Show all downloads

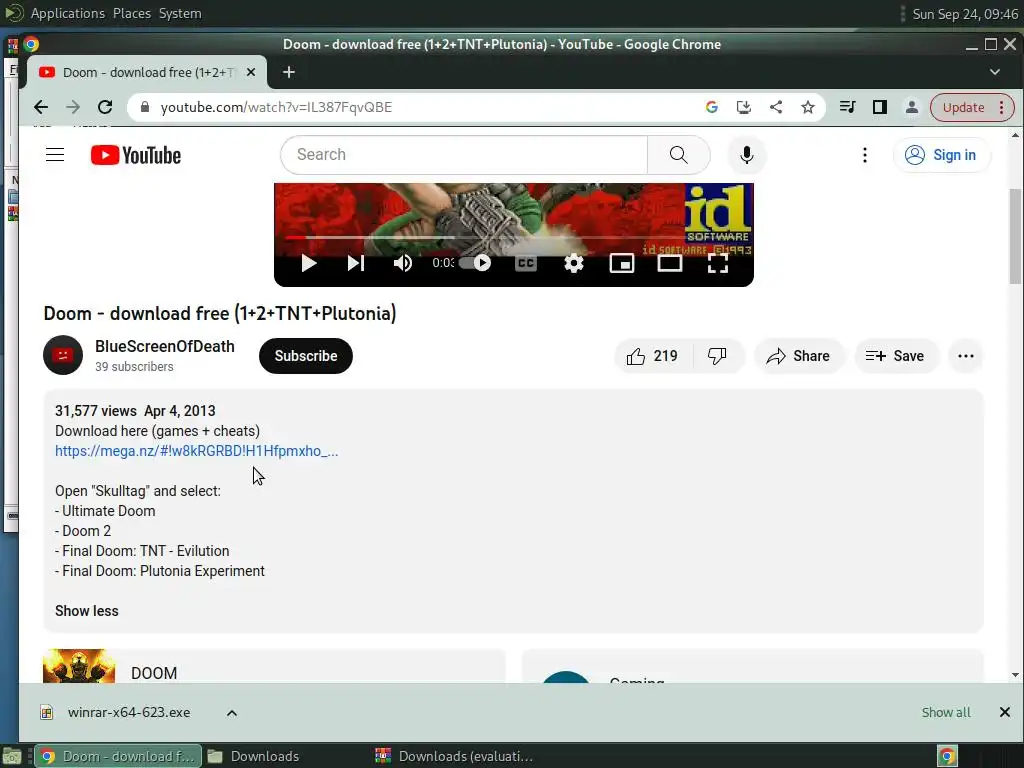point(946,712)
